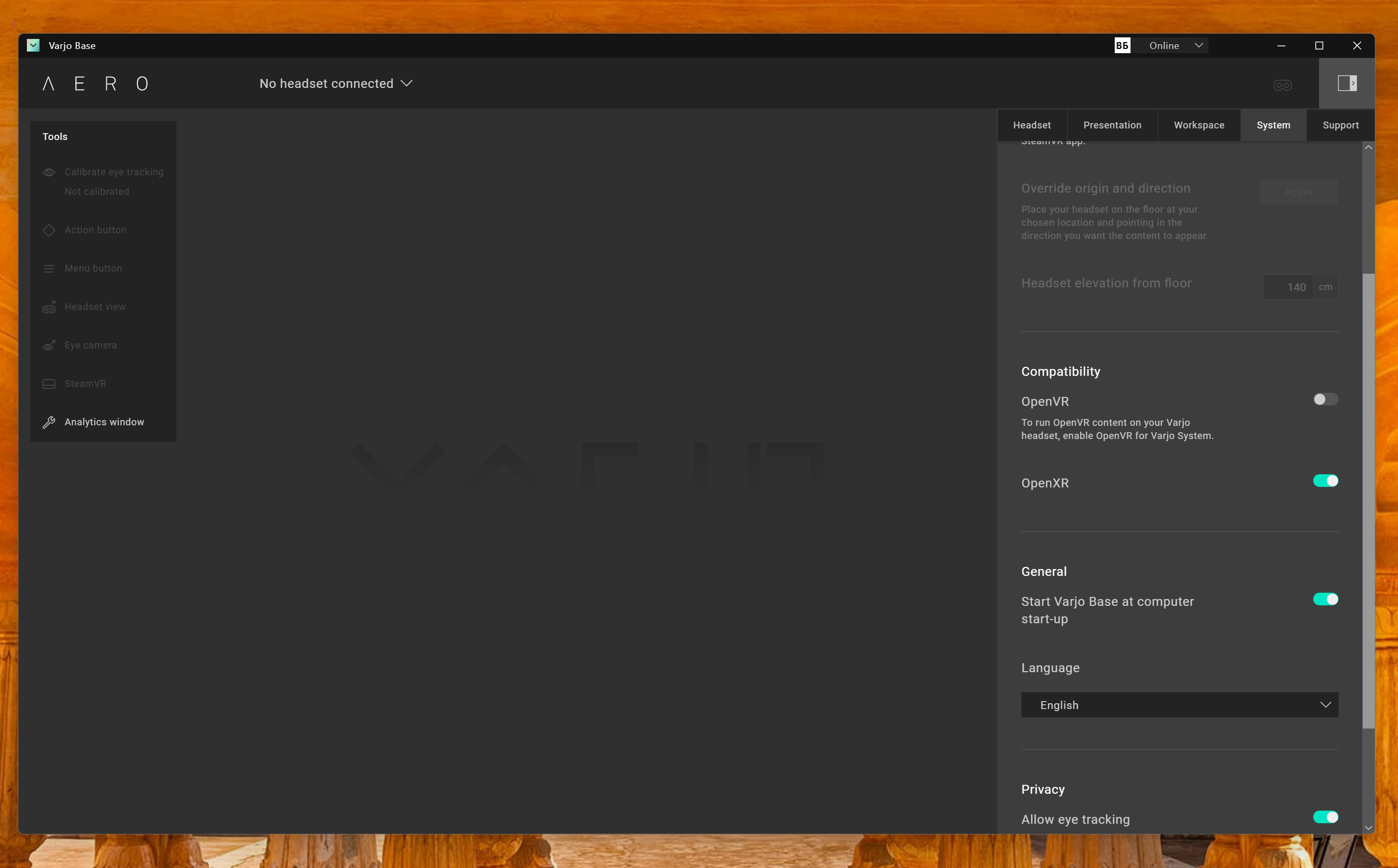Click the Compatibility section heading

coord(1060,372)
